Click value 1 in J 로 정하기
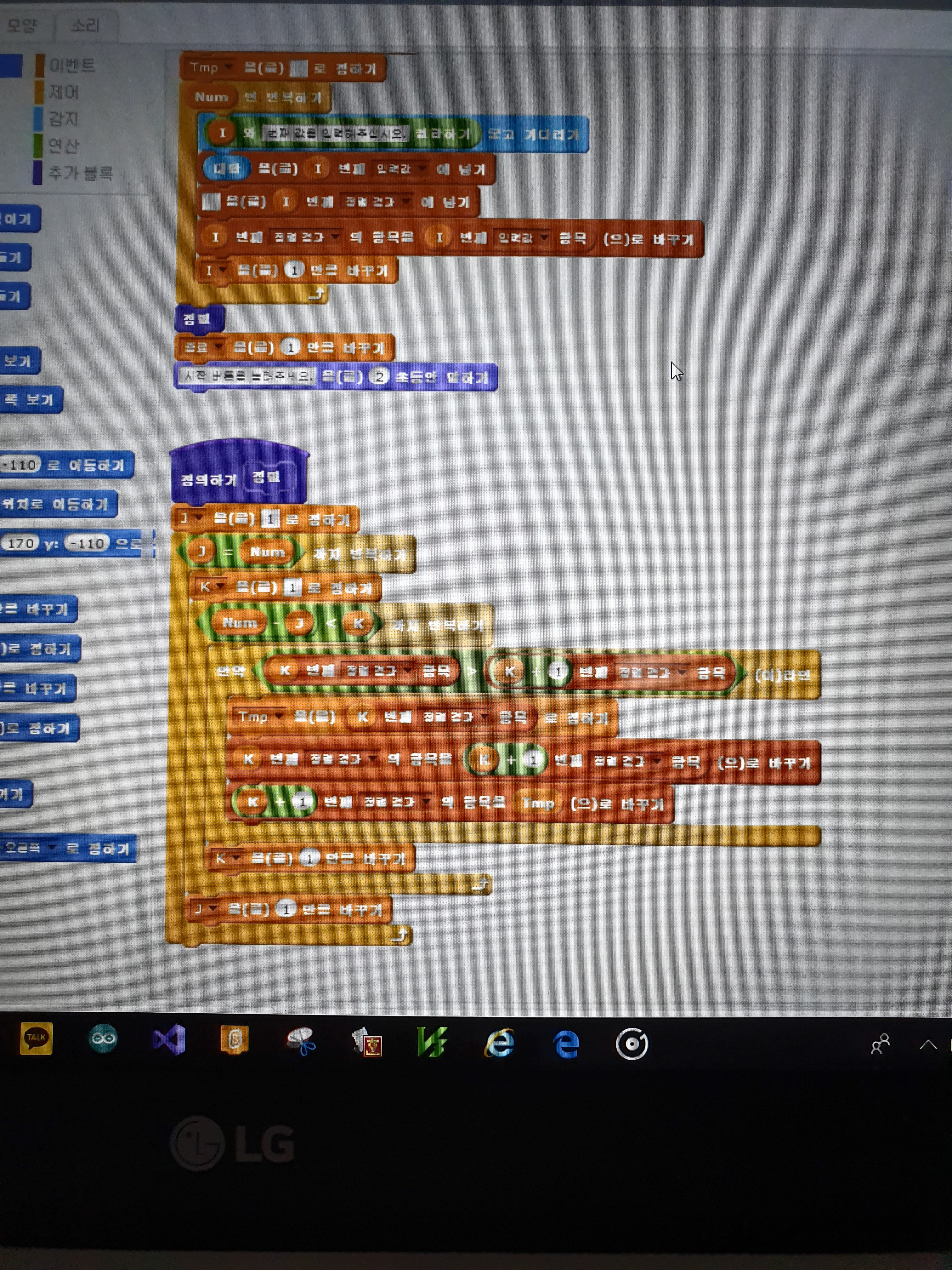This screenshot has width=952, height=1270. [270, 519]
